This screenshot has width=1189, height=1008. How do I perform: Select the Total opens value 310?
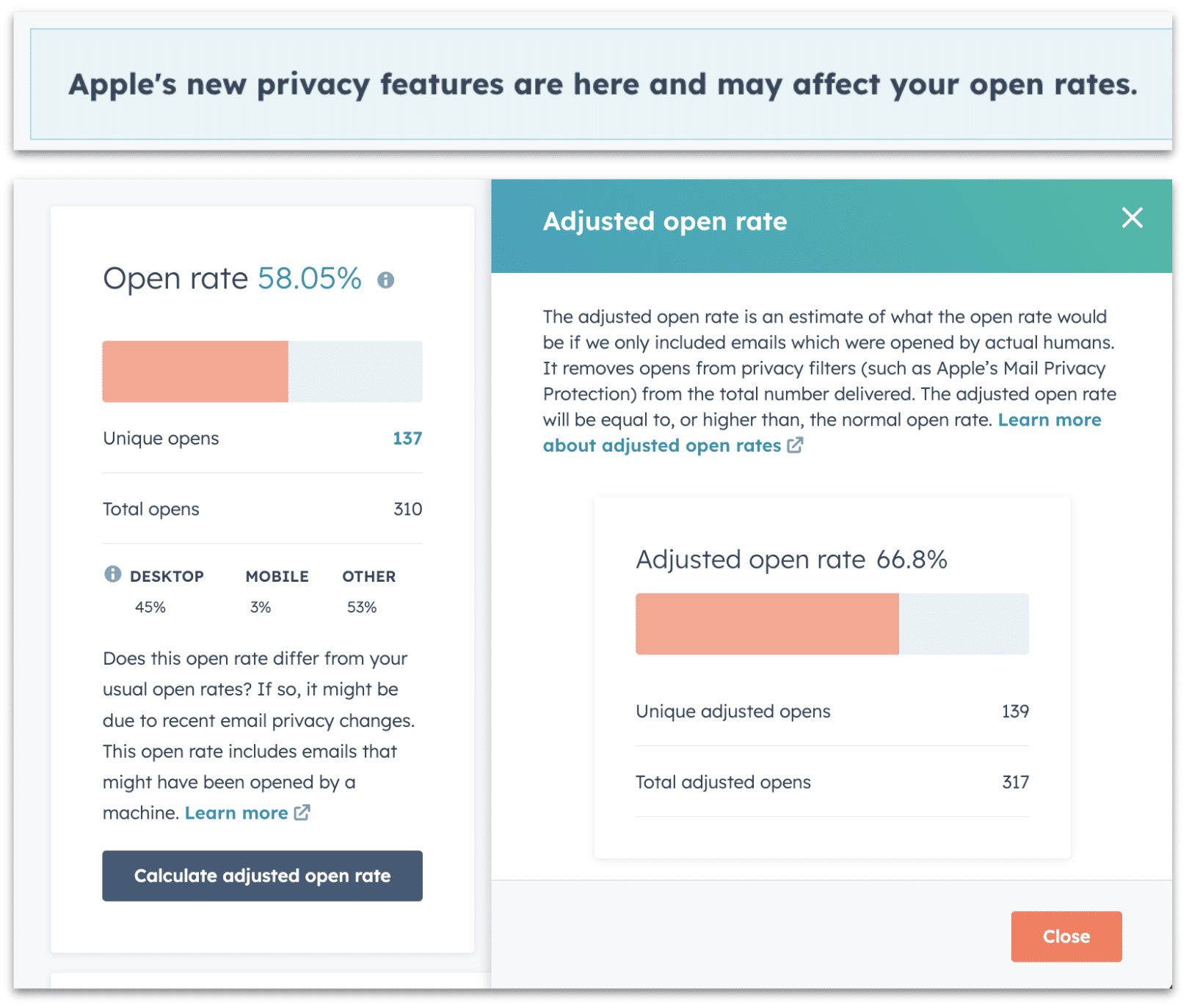[x=407, y=508]
